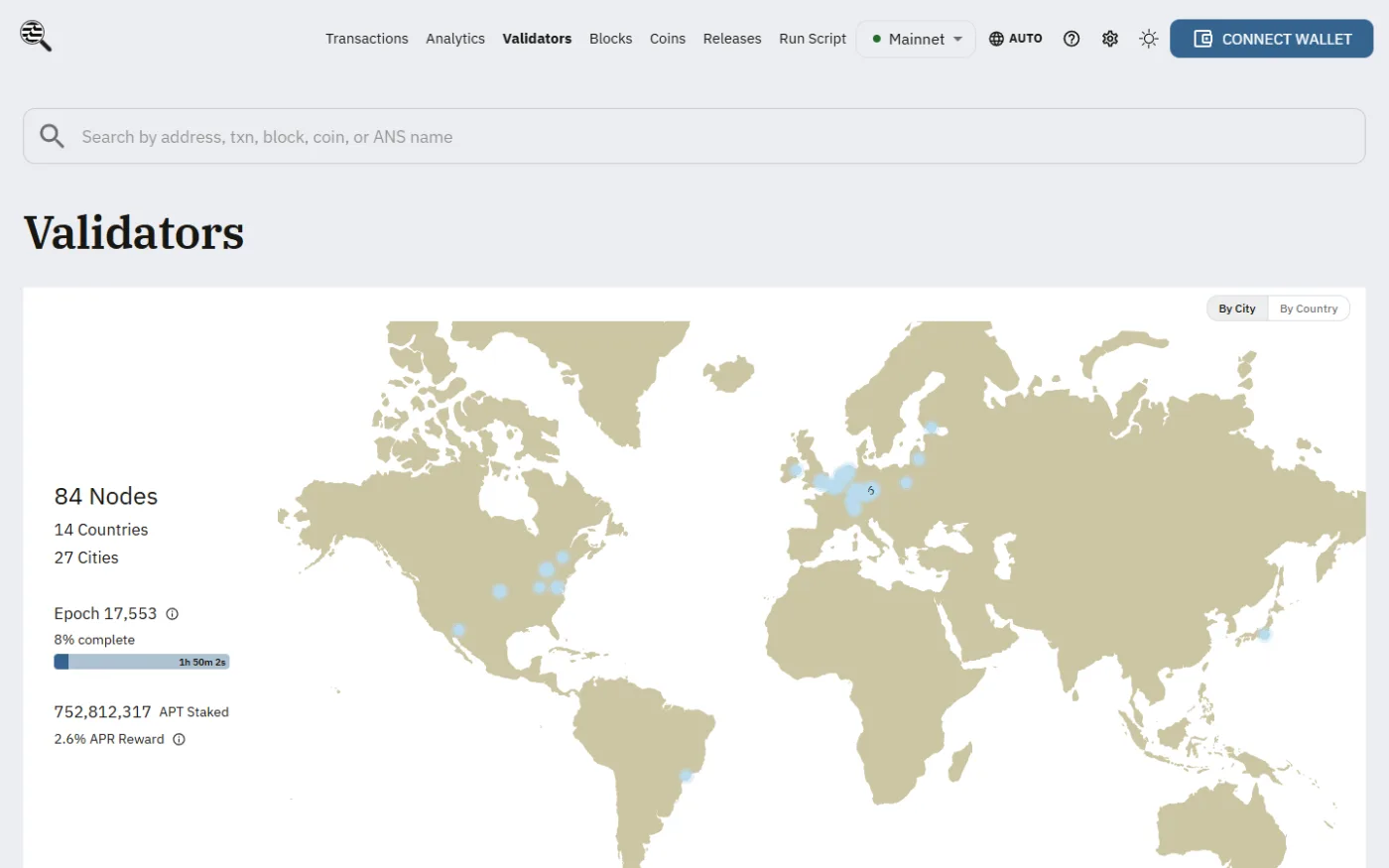Navigate to the Coins page
Image resolution: width=1389 pixels, height=868 pixels.
coord(668,39)
